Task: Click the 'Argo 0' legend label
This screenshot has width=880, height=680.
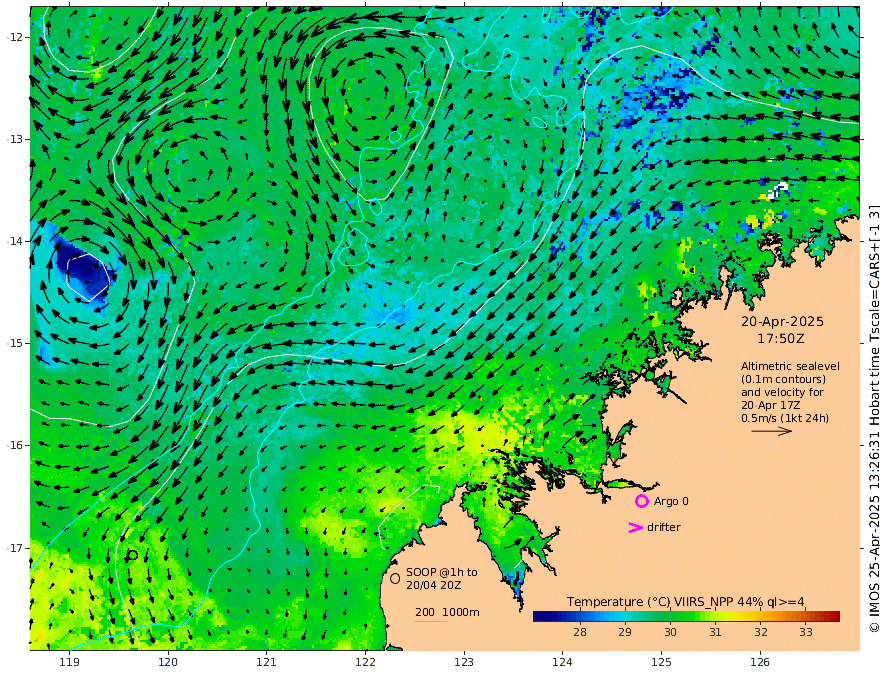Action: (671, 501)
